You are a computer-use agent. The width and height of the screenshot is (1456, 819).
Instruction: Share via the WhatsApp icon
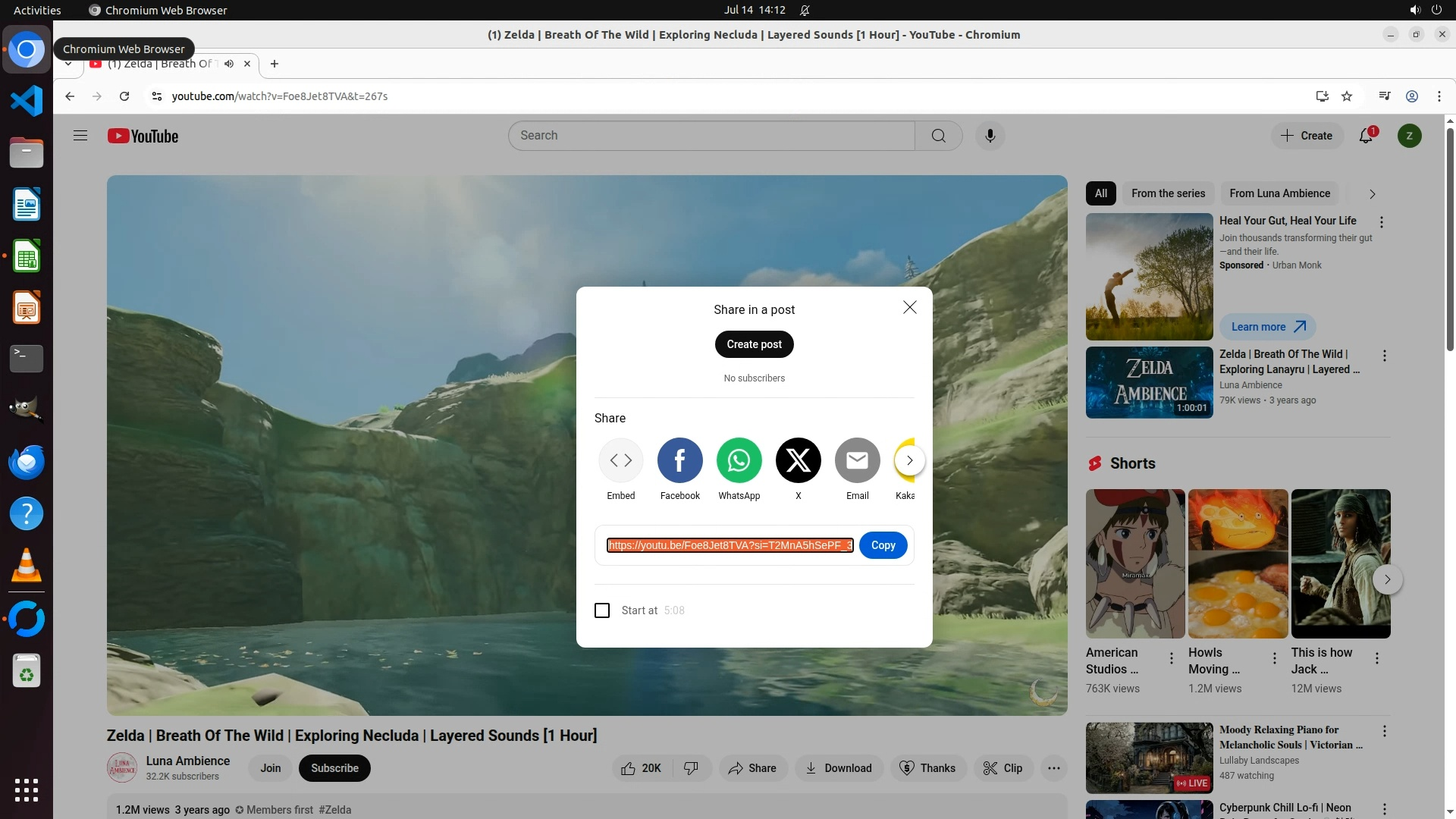click(739, 460)
